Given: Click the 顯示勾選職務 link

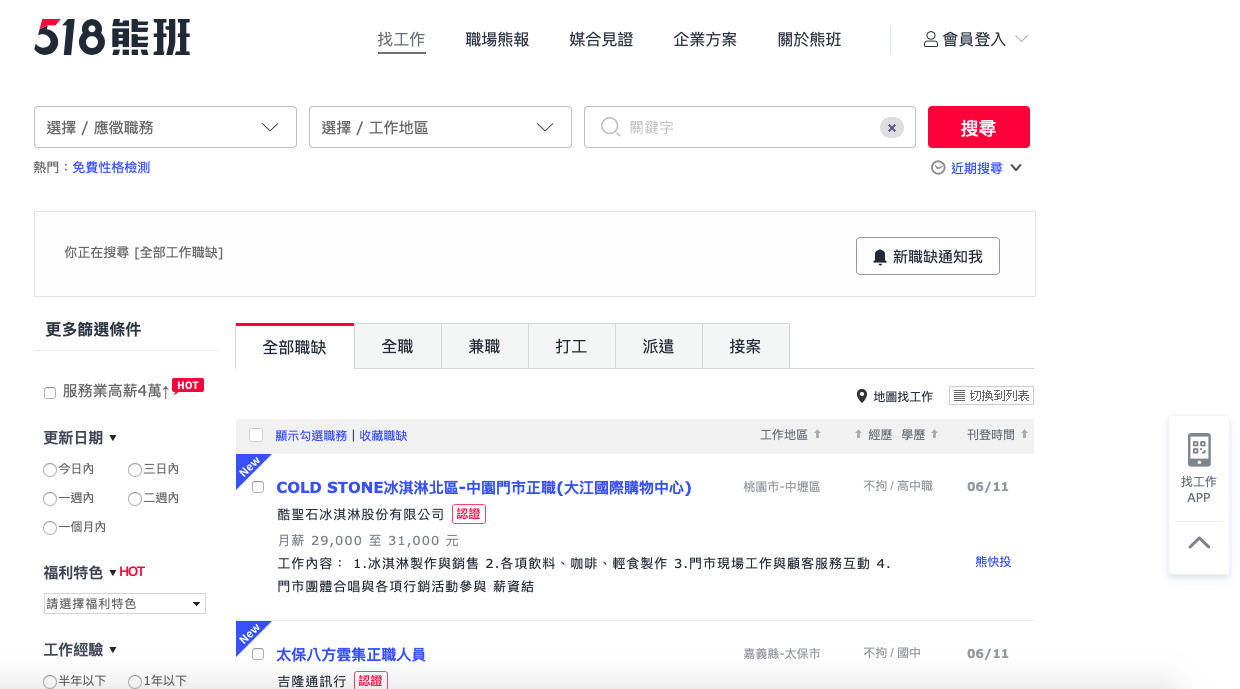Looking at the screenshot, I should coord(311,436).
